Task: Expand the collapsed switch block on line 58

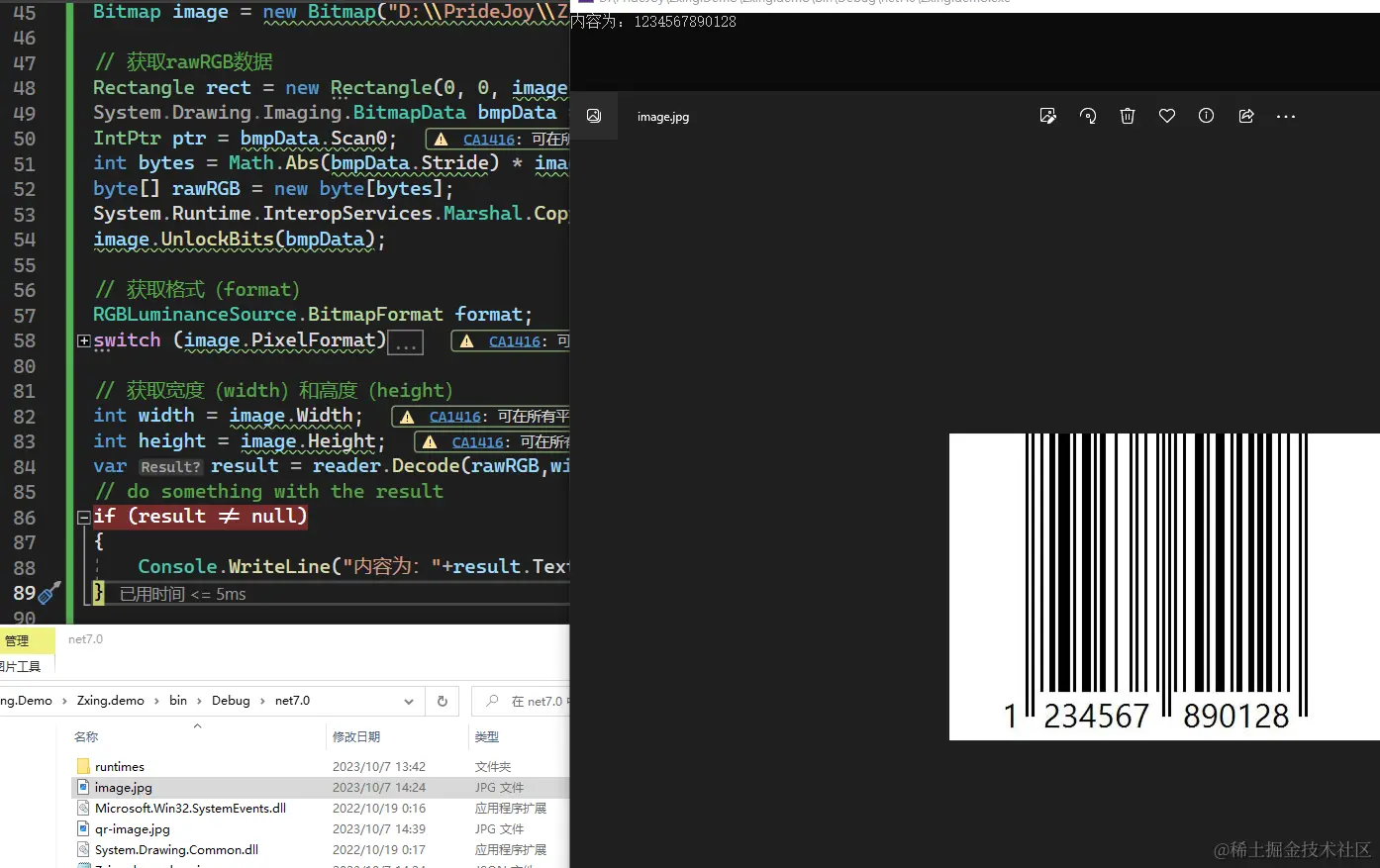Action: pos(84,341)
